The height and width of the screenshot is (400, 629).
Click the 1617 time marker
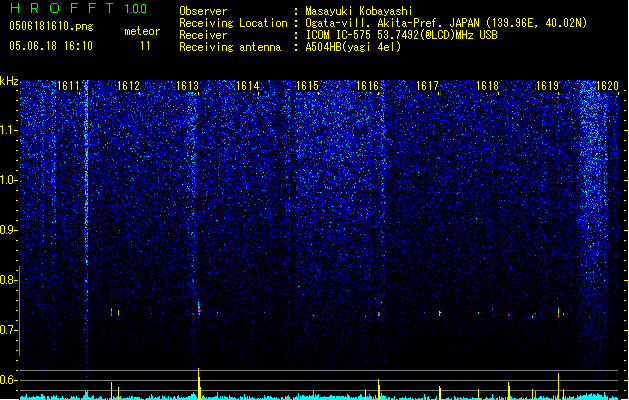tap(427, 86)
